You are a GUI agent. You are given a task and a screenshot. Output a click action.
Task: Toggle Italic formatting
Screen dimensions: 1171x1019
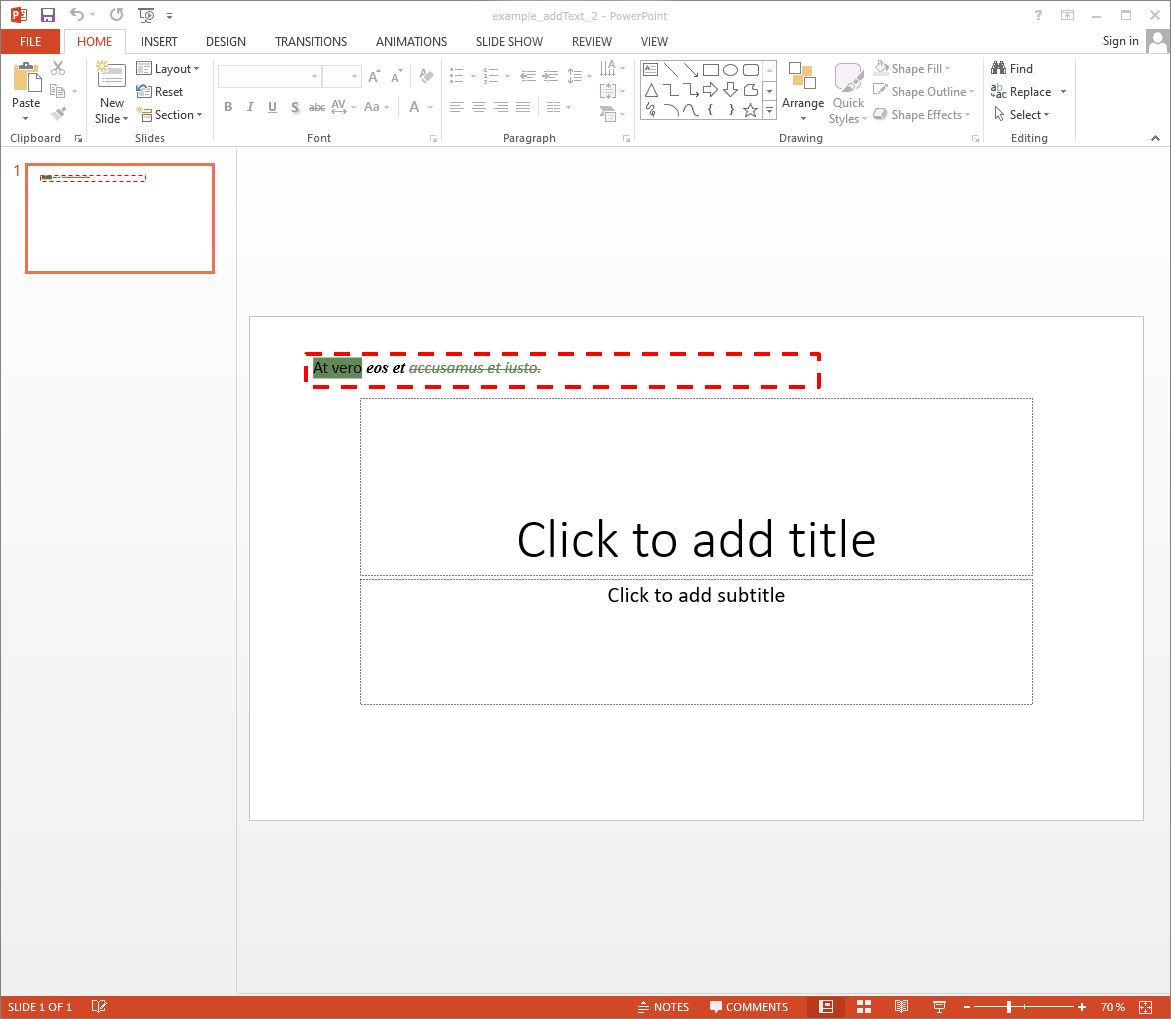tap(250, 107)
